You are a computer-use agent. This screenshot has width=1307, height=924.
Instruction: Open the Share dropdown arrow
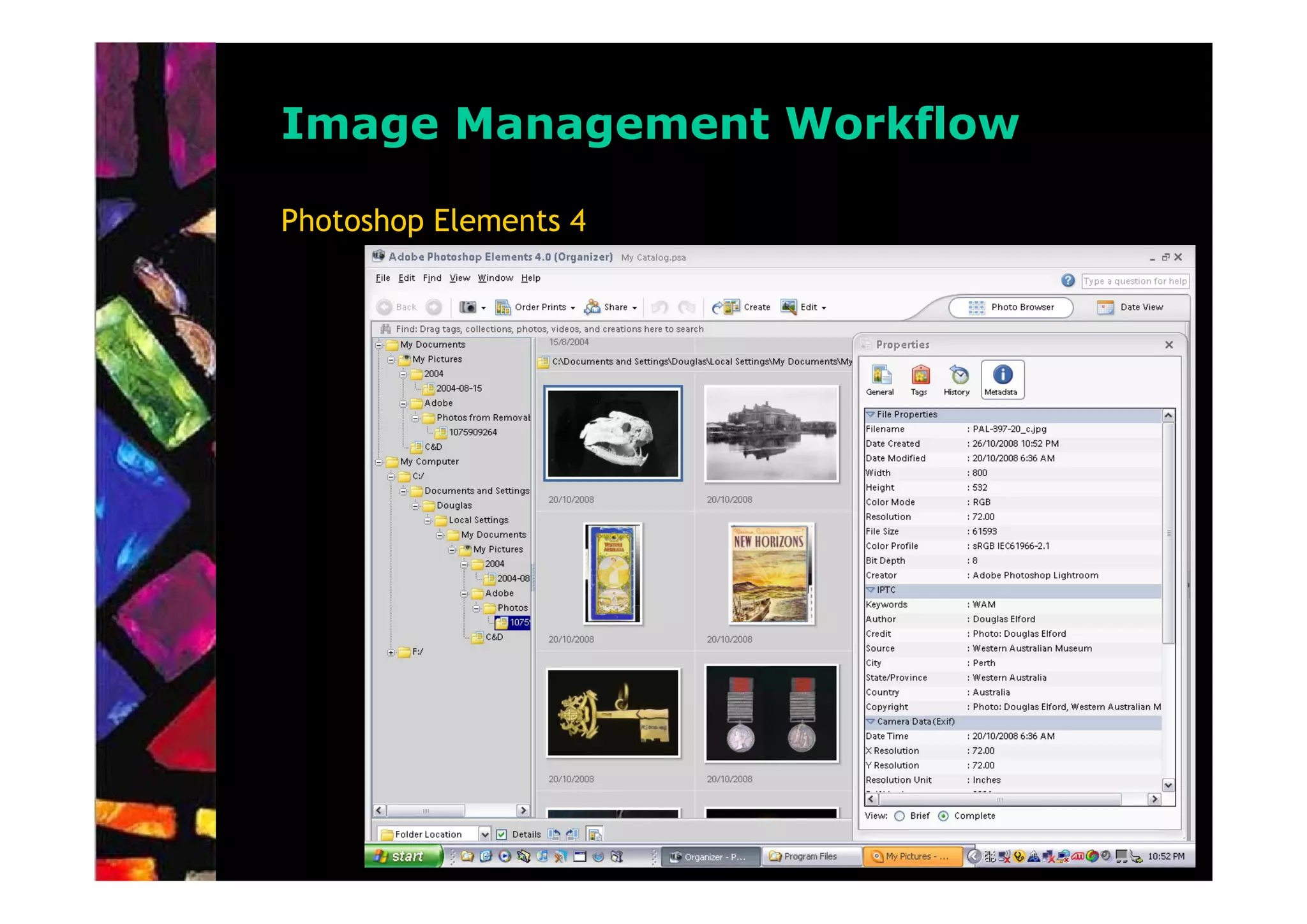pyautogui.click(x=634, y=308)
